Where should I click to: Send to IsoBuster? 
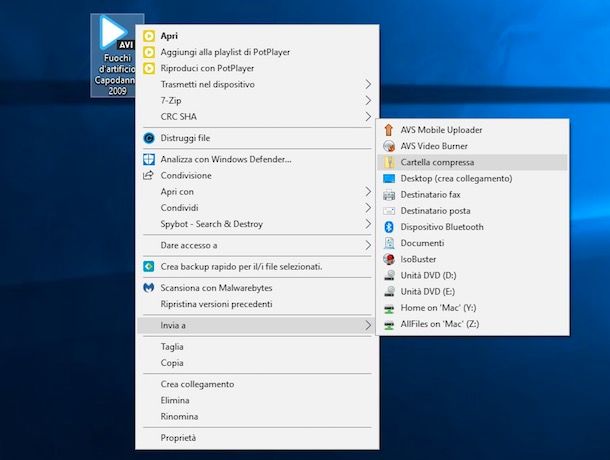tap(472, 259)
